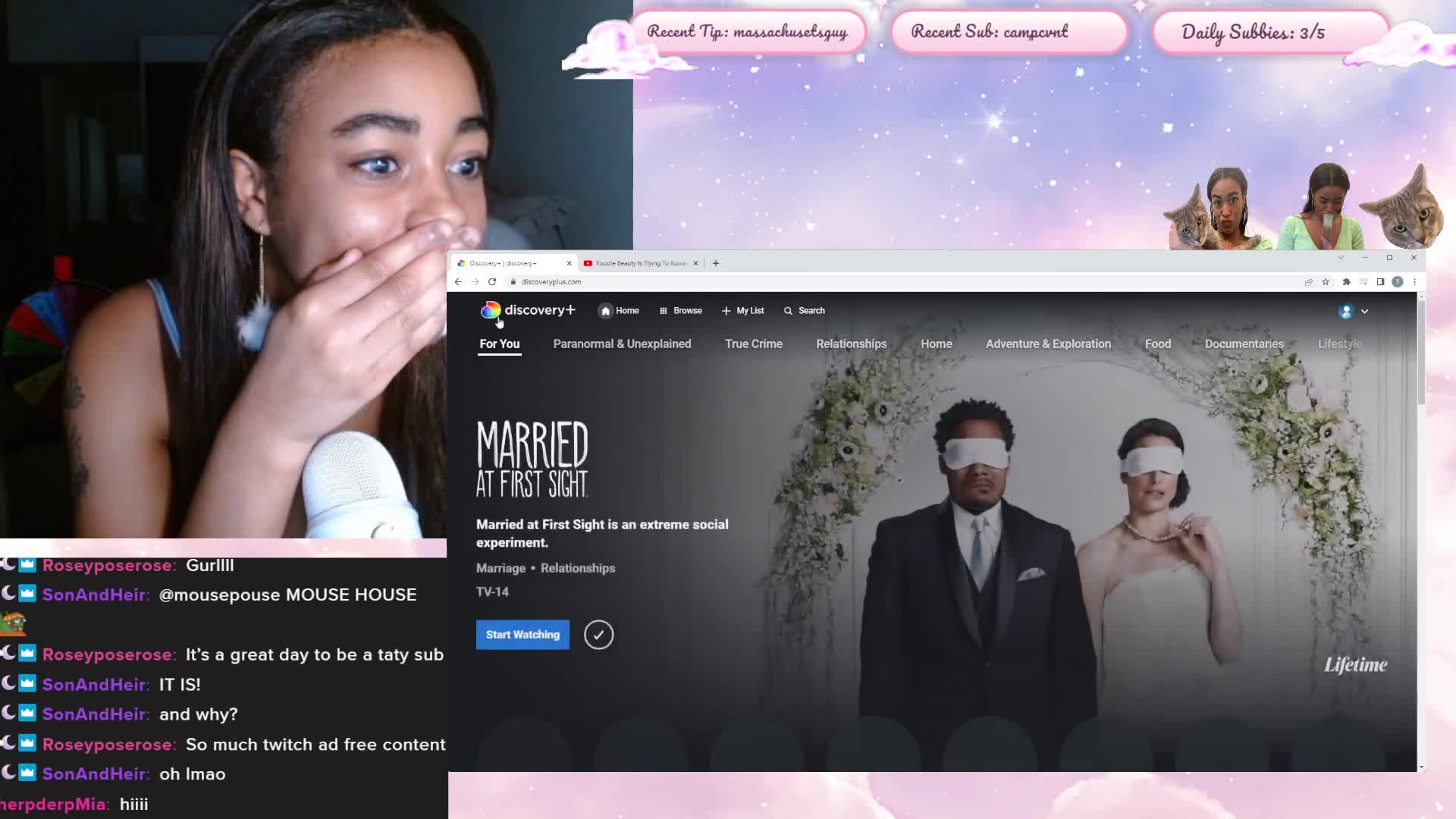This screenshot has width=1456, height=819.
Task: Maximize the Chrome window
Action: point(1389,258)
